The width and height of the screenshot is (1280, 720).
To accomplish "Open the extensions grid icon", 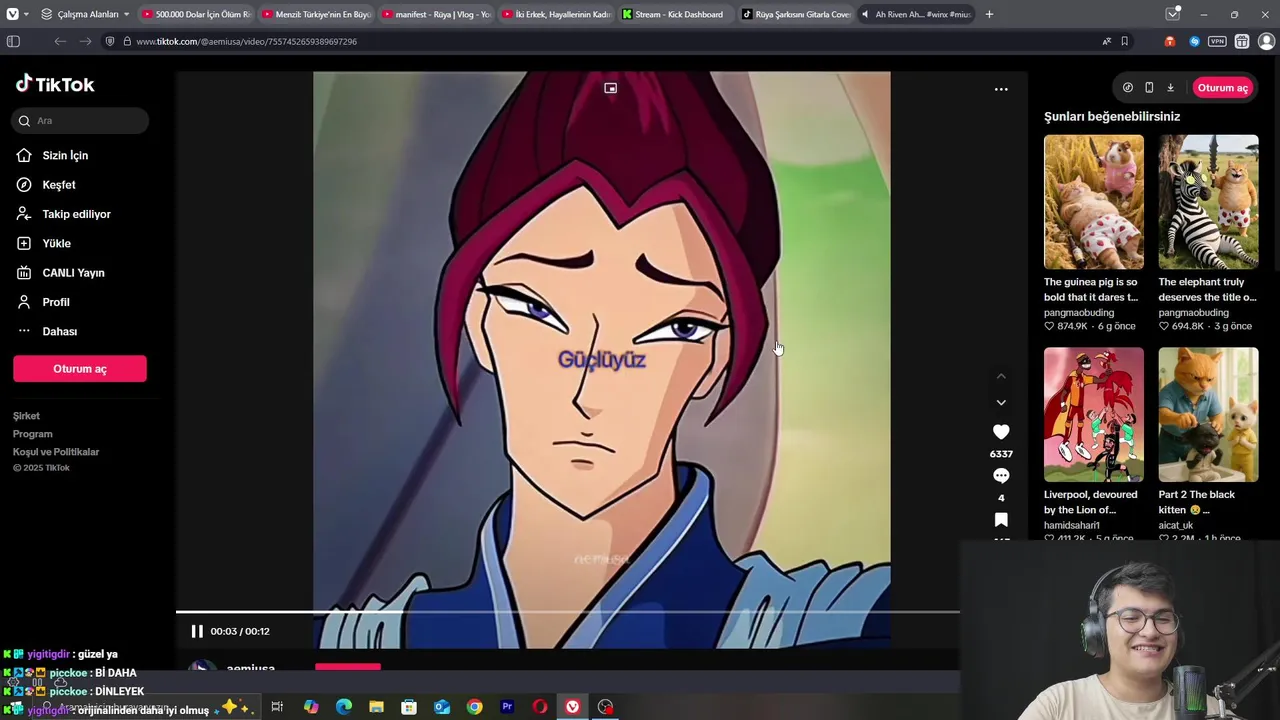I will [1242, 41].
